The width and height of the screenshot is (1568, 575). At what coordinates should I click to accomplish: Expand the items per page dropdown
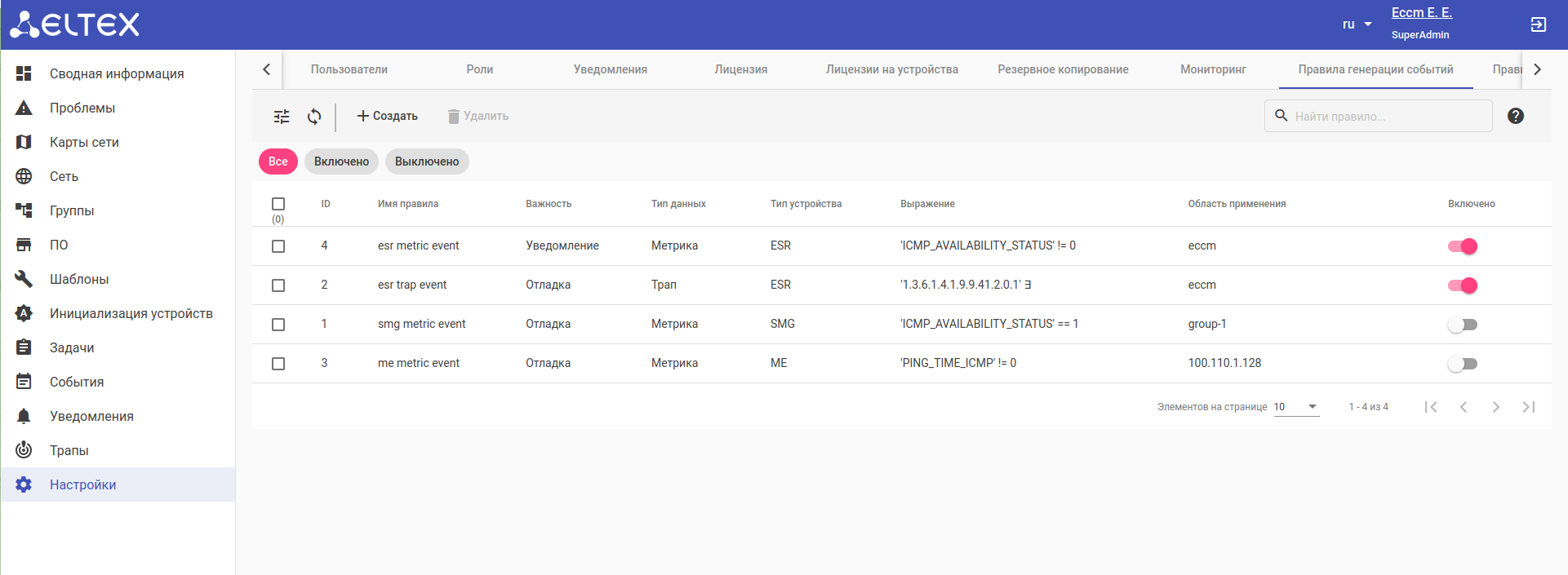(x=1296, y=407)
